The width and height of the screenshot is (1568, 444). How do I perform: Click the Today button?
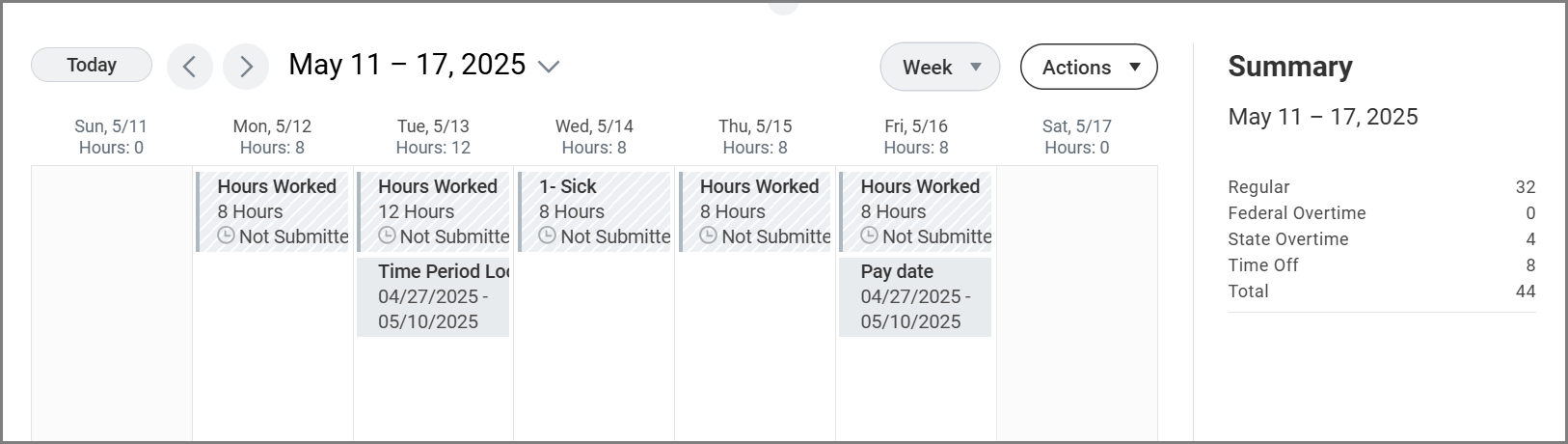click(x=92, y=65)
